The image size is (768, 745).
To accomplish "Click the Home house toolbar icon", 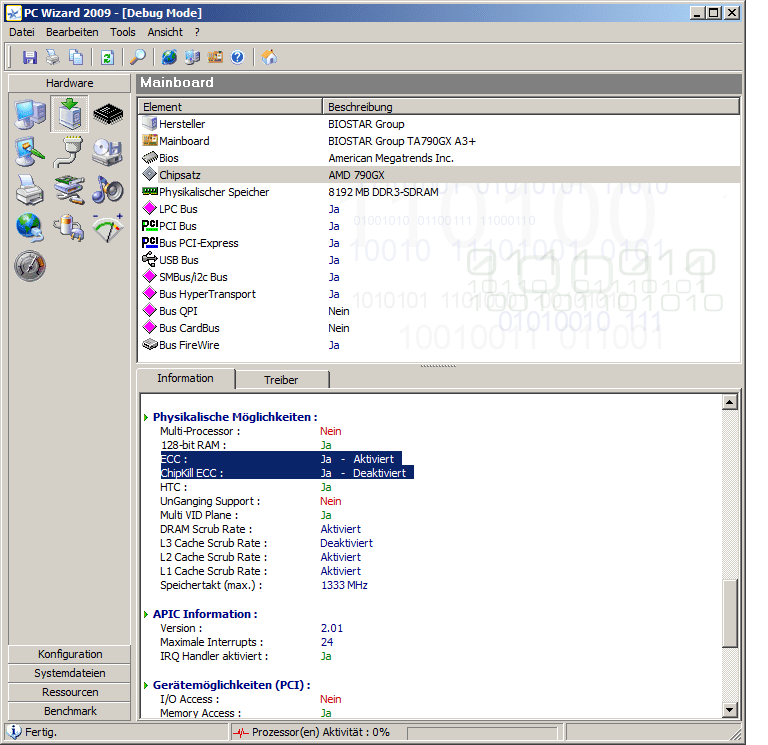I will click(269, 57).
